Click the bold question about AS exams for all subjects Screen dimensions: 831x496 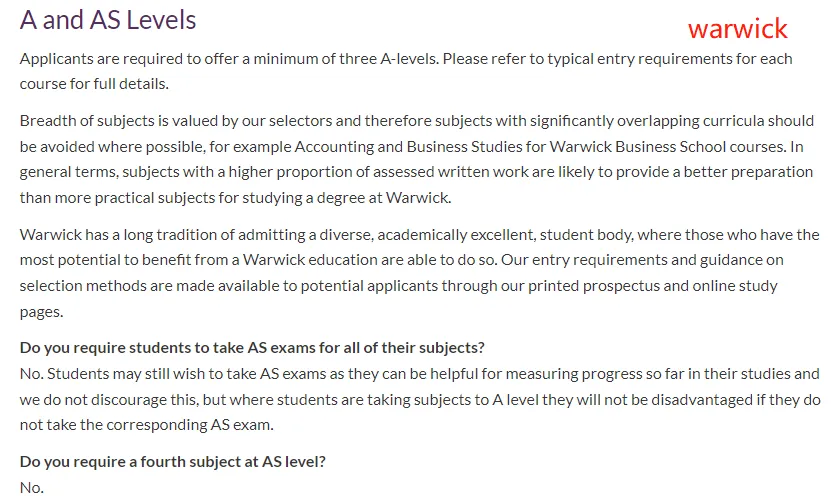coord(252,348)
